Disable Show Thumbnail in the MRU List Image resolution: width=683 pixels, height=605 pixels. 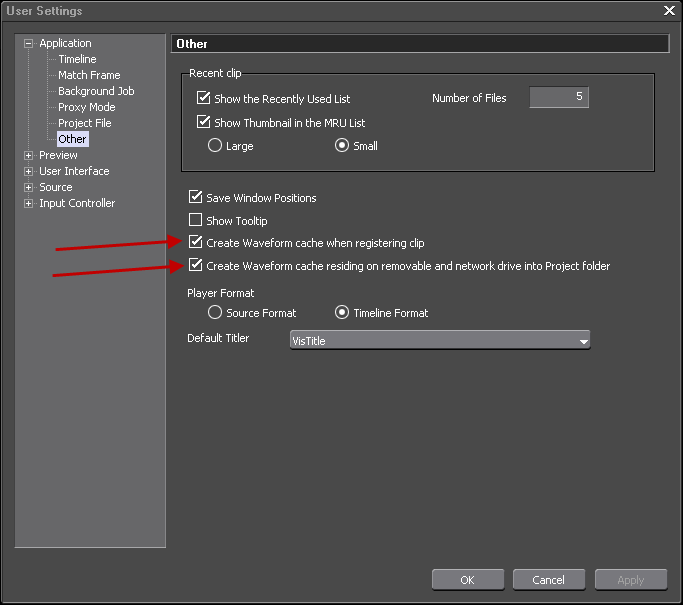(x=204, y=123)
